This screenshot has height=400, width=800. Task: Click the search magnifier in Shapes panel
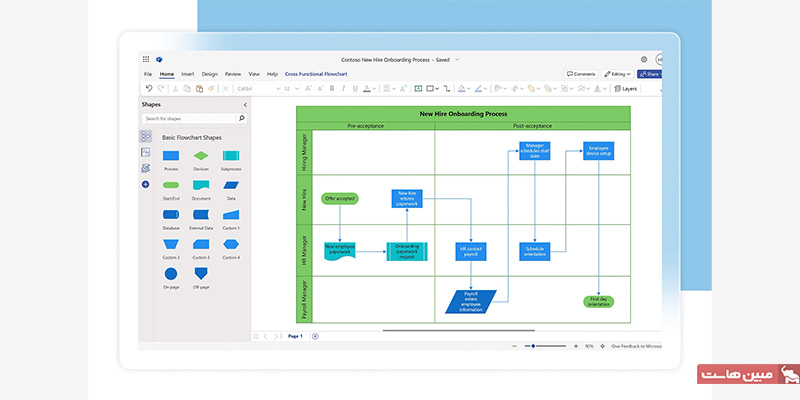click(x=241, y=118)
